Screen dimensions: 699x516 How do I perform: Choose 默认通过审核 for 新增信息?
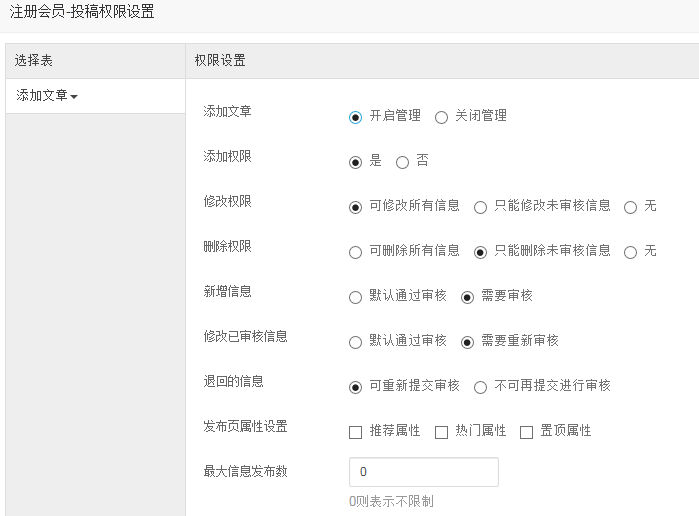coord(355,297)
